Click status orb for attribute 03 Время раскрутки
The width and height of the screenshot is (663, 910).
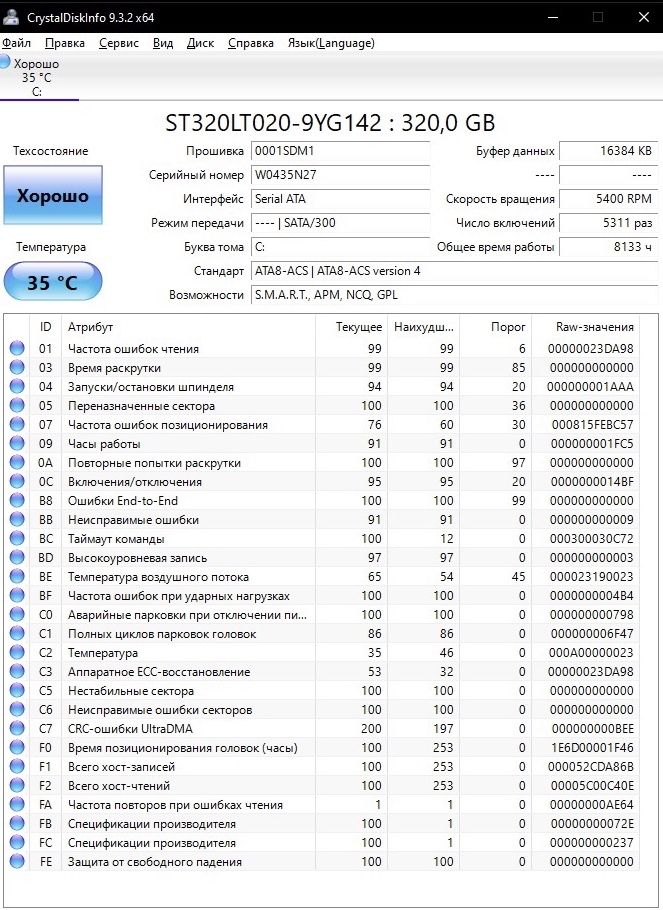point(17,367)
